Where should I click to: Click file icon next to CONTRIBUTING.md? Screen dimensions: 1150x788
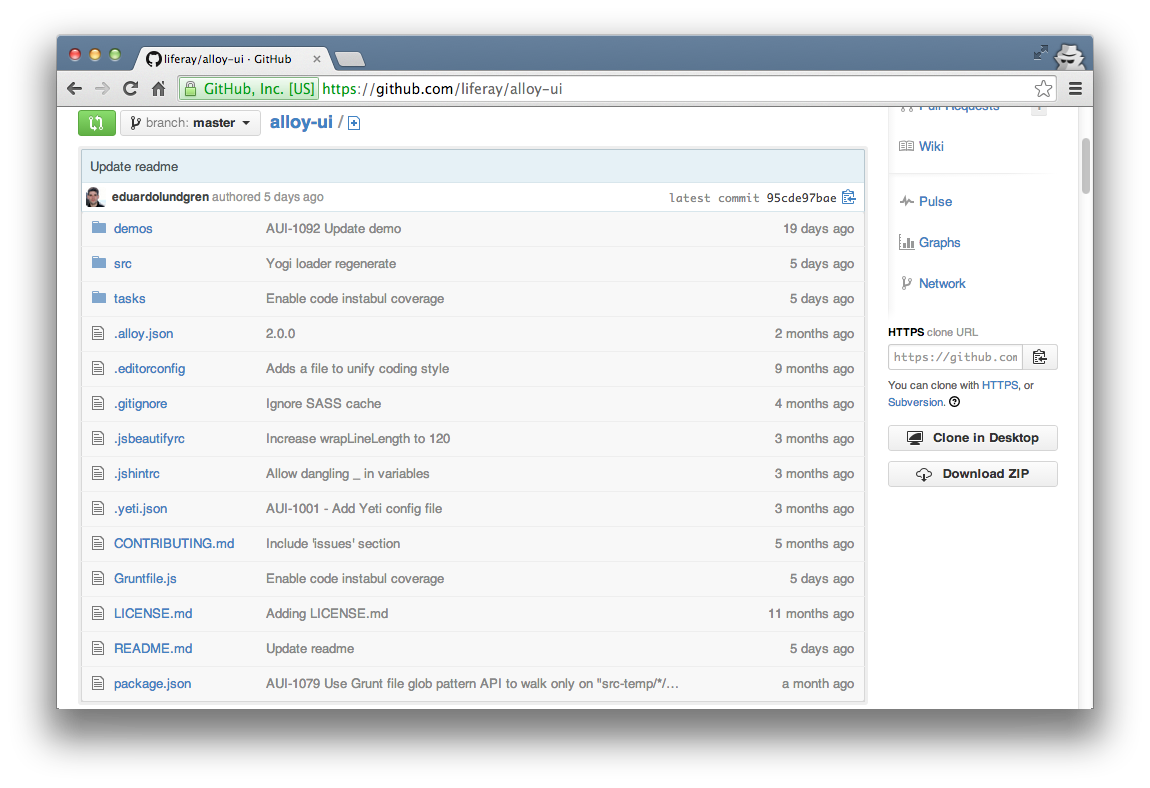[x=98, y=543]
